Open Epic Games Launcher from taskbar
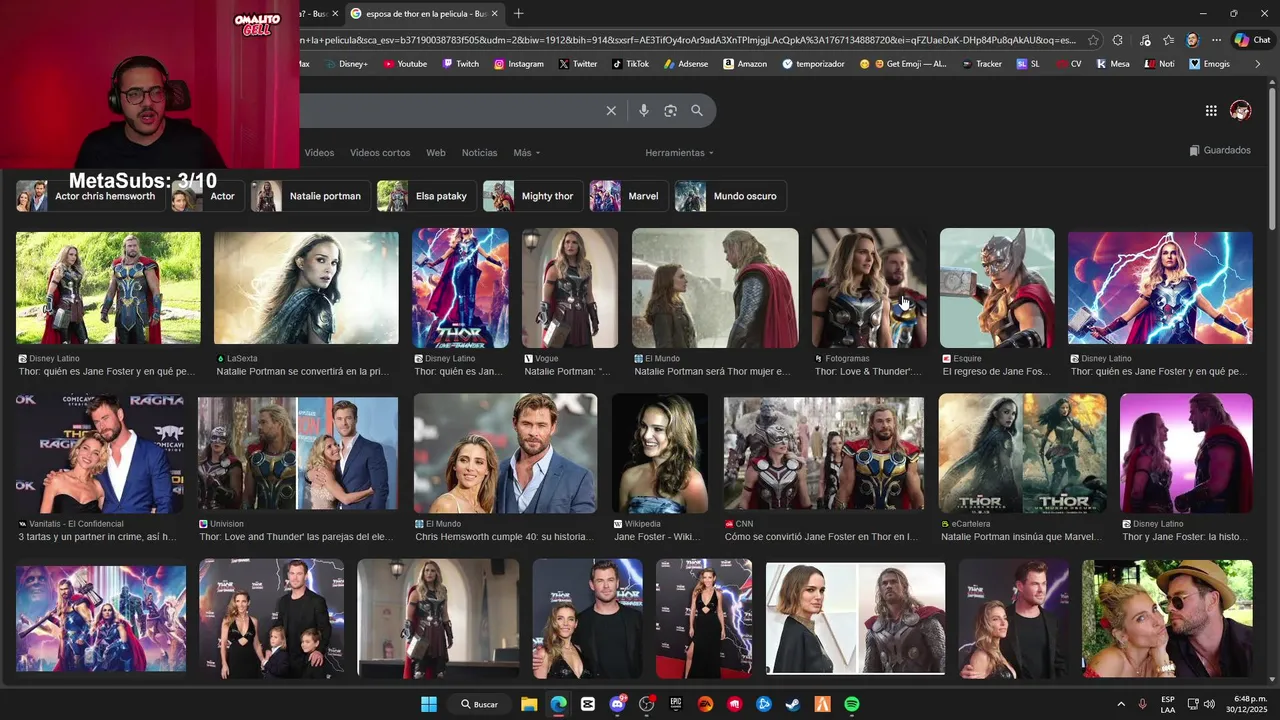This screenshot has width=1280, height=720. pyautogui.click(x=676, y=704)
